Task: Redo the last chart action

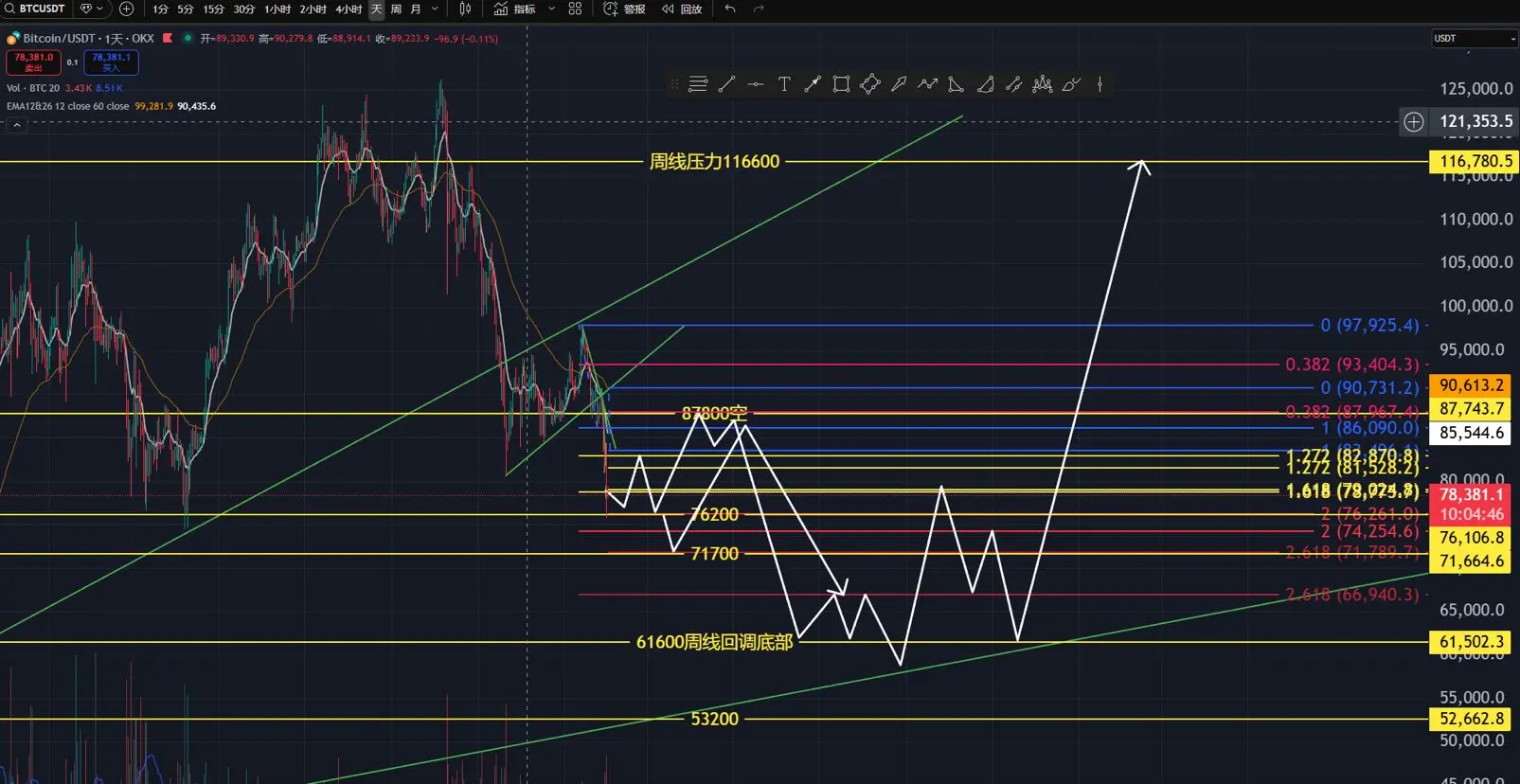Action: coord(759,9)
